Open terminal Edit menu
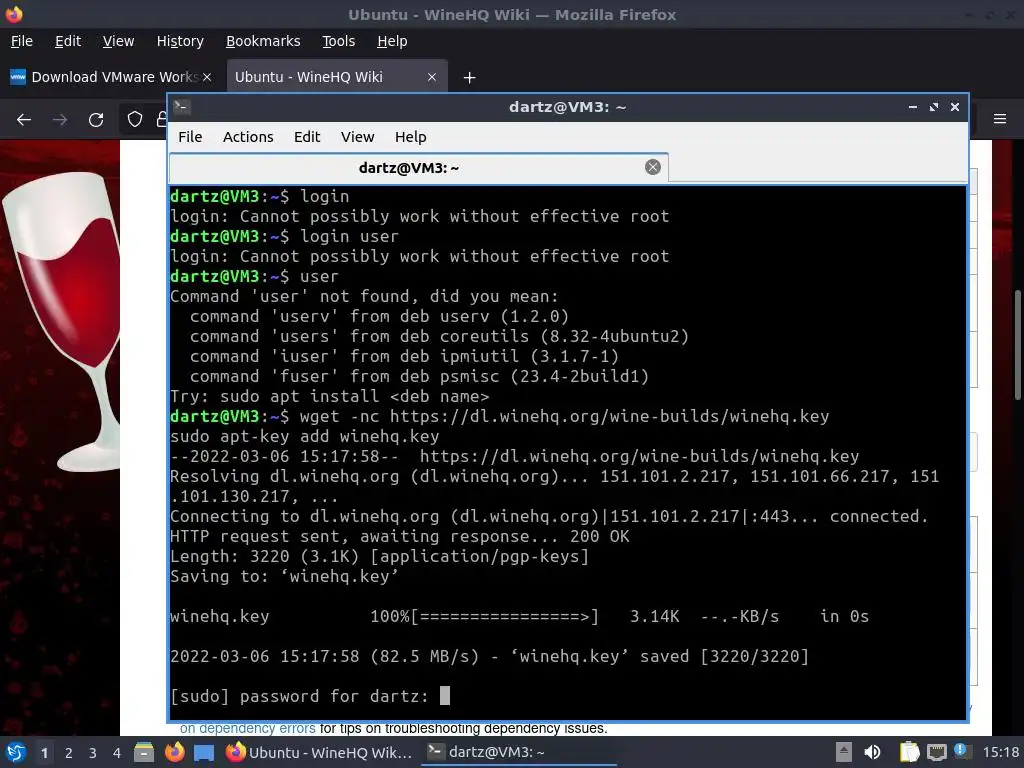Image resolution: width=1024 pixels, height=768 pixels. [x=307, y=136]
